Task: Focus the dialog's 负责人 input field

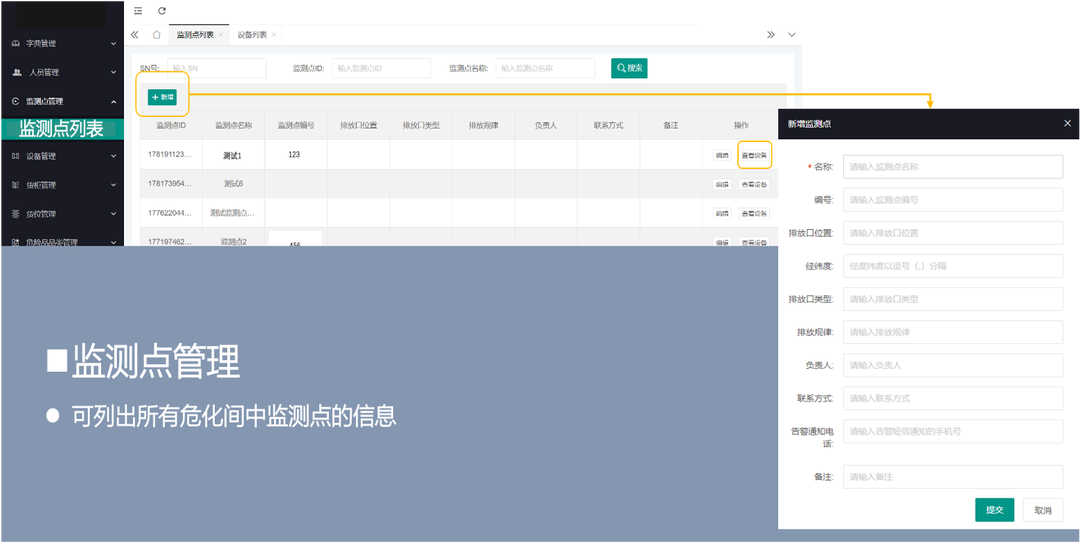Action: pyautogui.click(x=953, y=365)
